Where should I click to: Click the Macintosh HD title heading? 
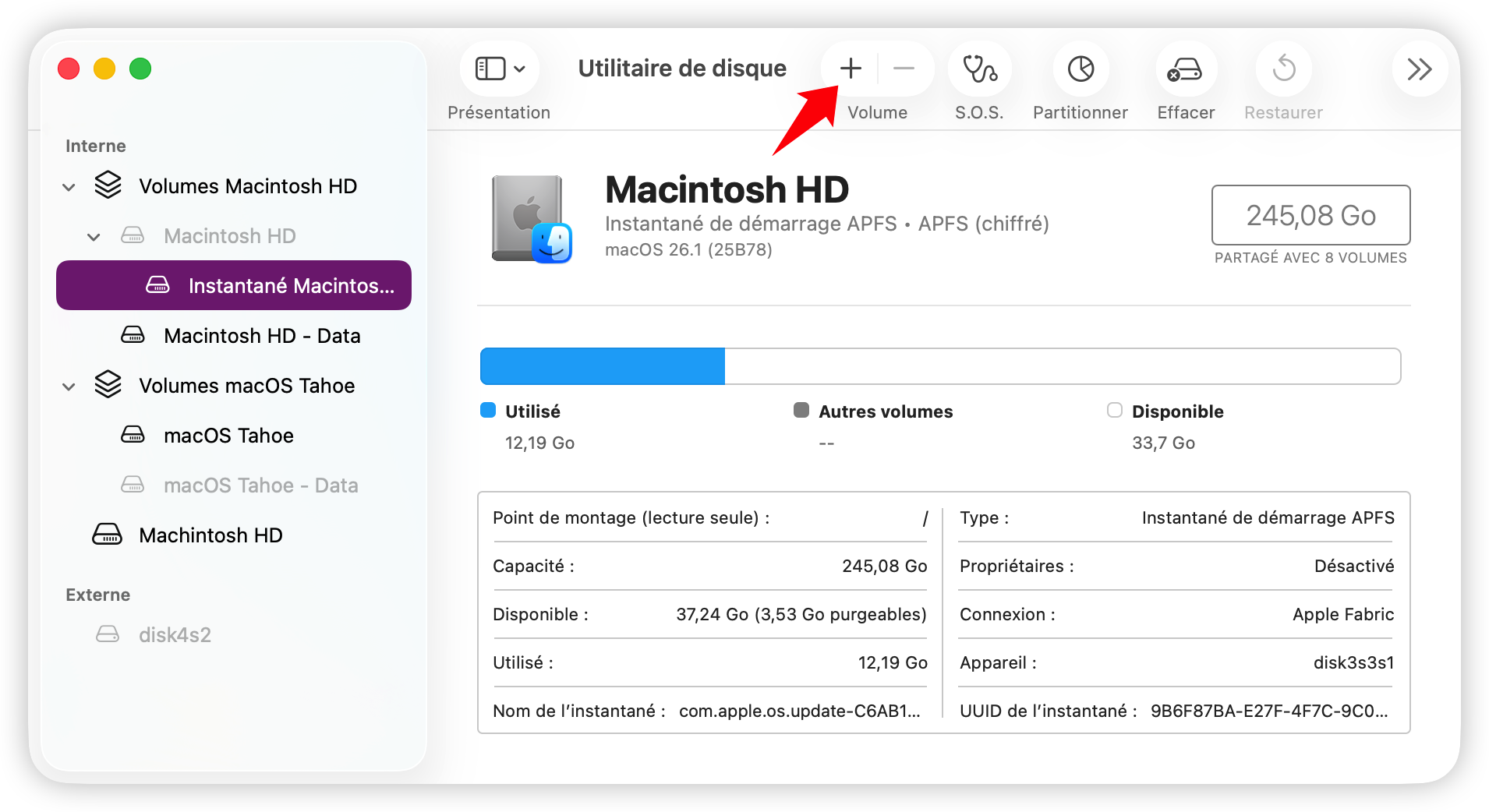(x=727, y=189)
